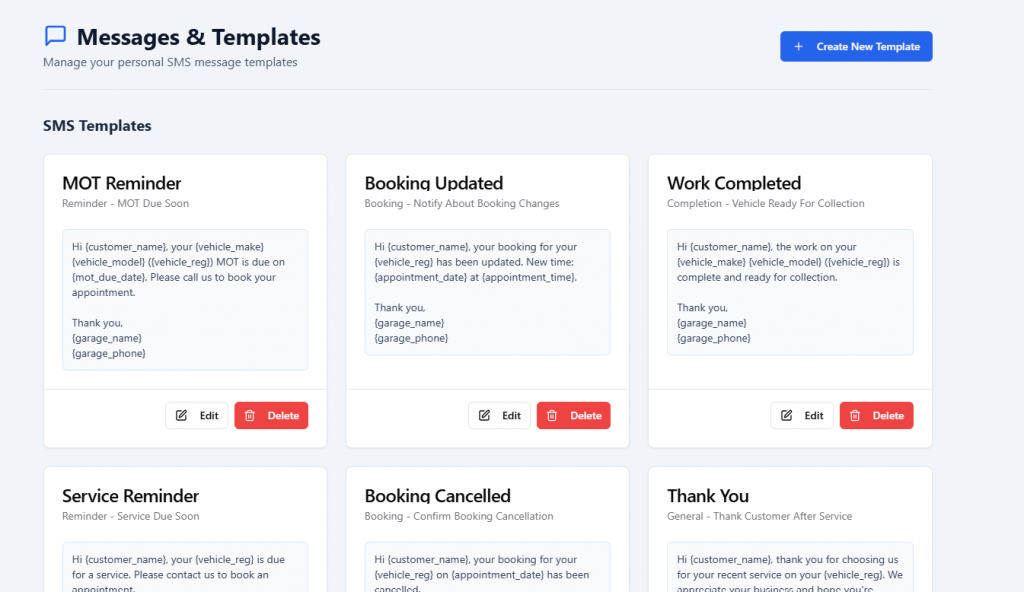
Task: Edit the MOT Reminder template
Action: click(x=197, y=416)
